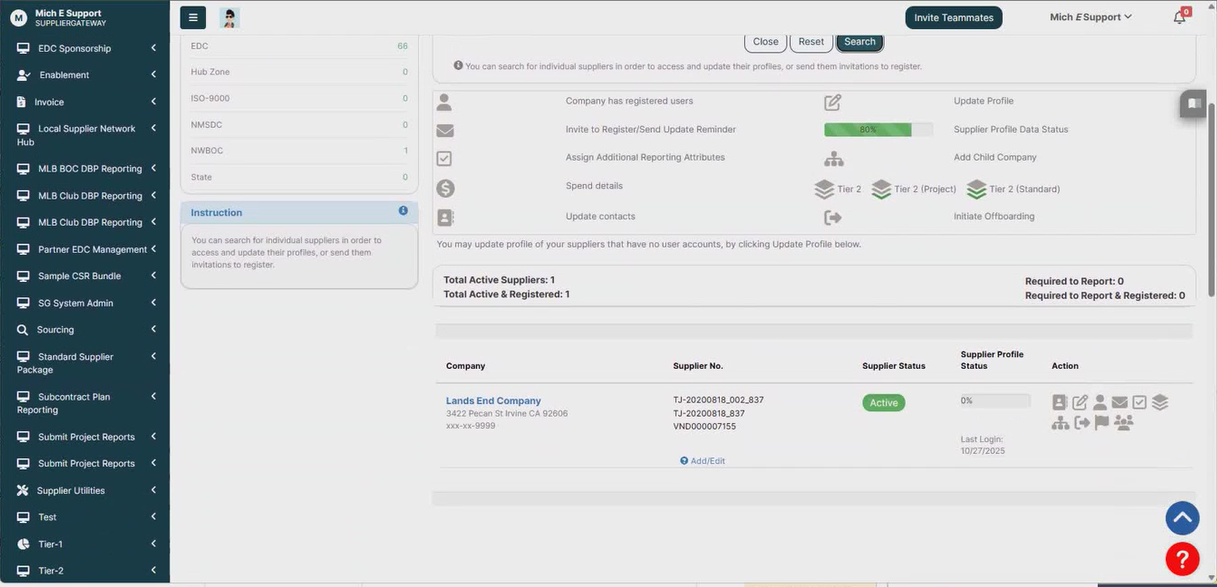The height and width of the screenshot is (587, 1217).
Task: Expand the Supplier Utilities sidebar menu
Action: click(85, 491)
